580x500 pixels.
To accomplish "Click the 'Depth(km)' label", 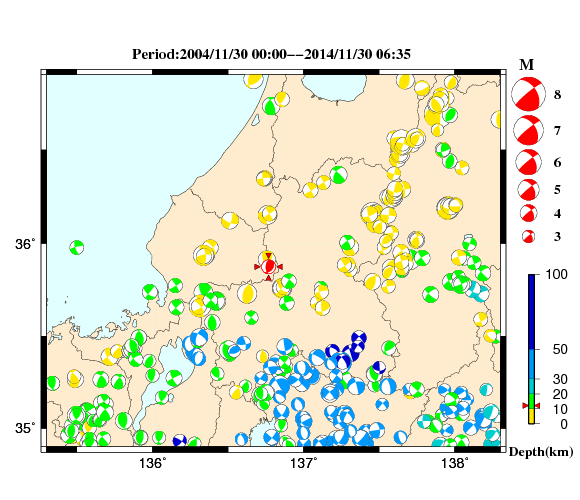I will [541, 452].
